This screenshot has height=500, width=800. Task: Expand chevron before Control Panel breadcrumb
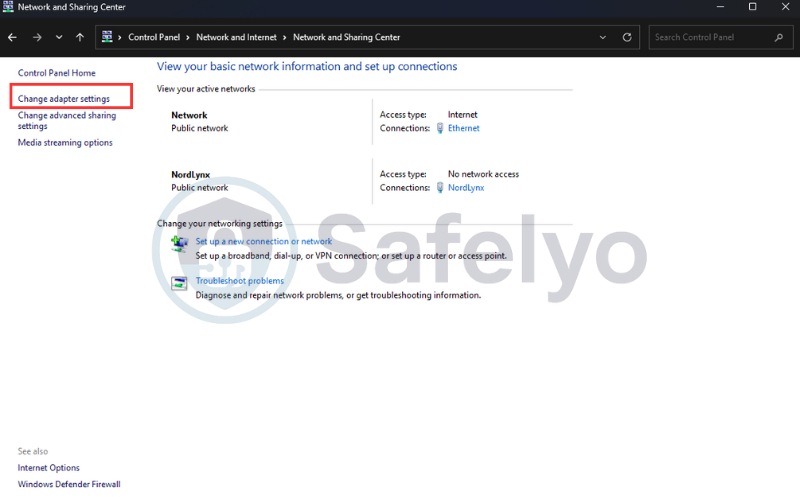click(120, 37)
